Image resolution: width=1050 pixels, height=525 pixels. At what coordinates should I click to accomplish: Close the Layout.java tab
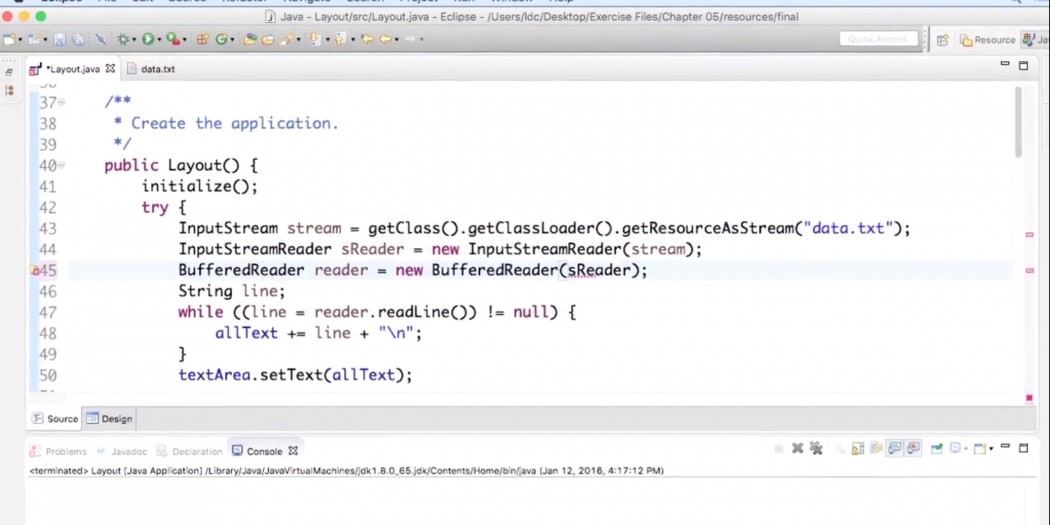click(110, 68)
